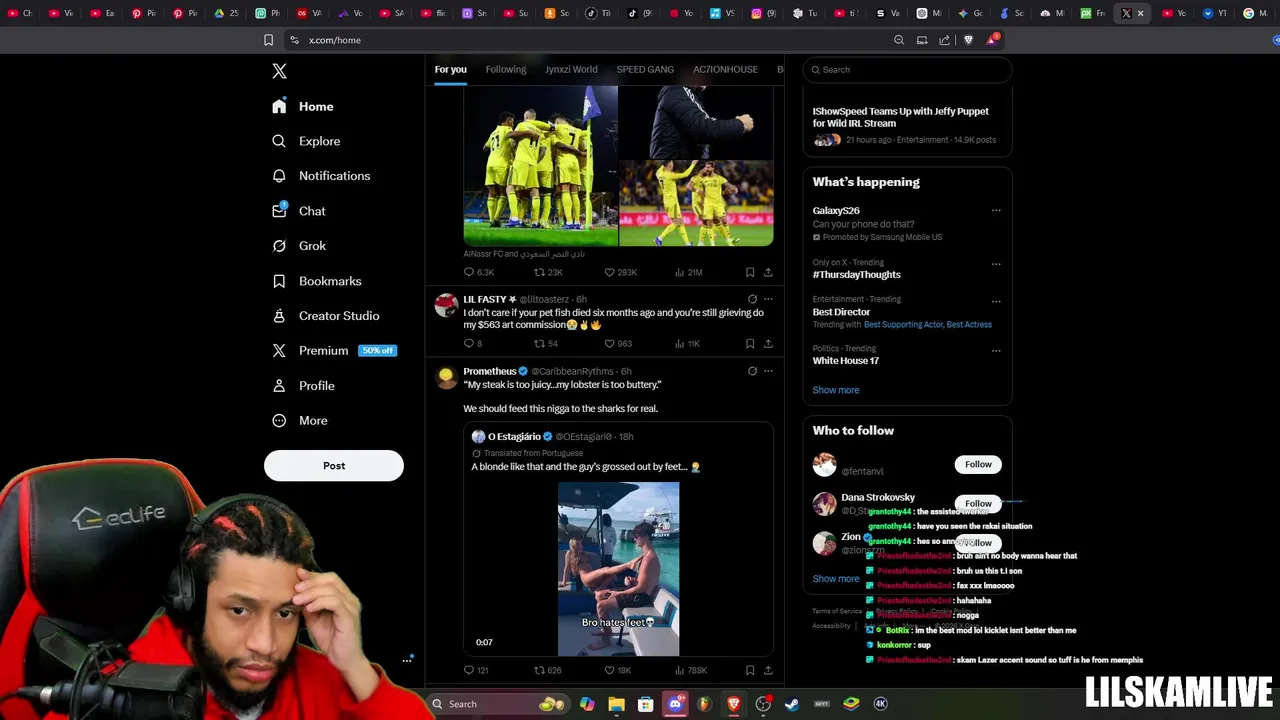Viewport: 1280px width, 720px height.
Task: Expand the More menu in sidebar
Action: click(x=300, y=421)
